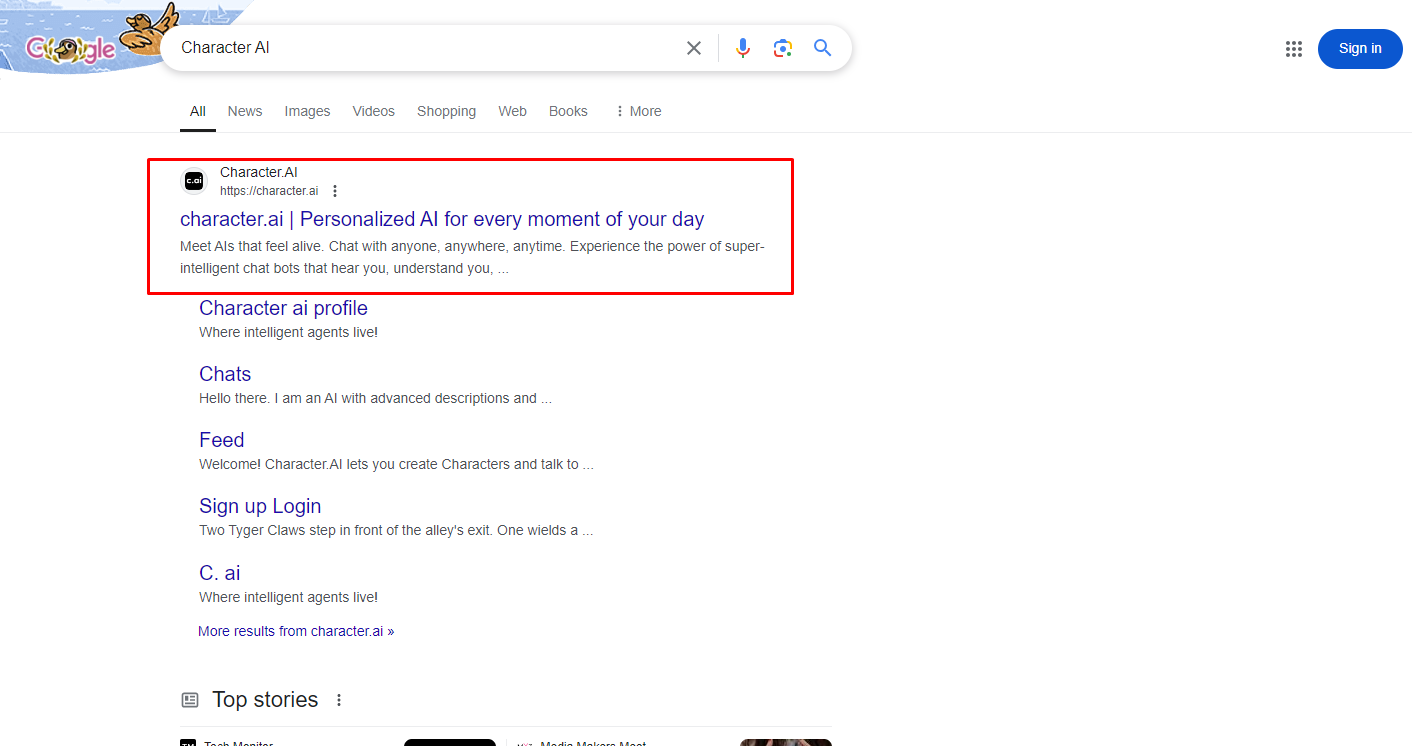Open the Google apps grid
The height and width of the screenshot is (746, 1412).
[x=1293, y=49]
